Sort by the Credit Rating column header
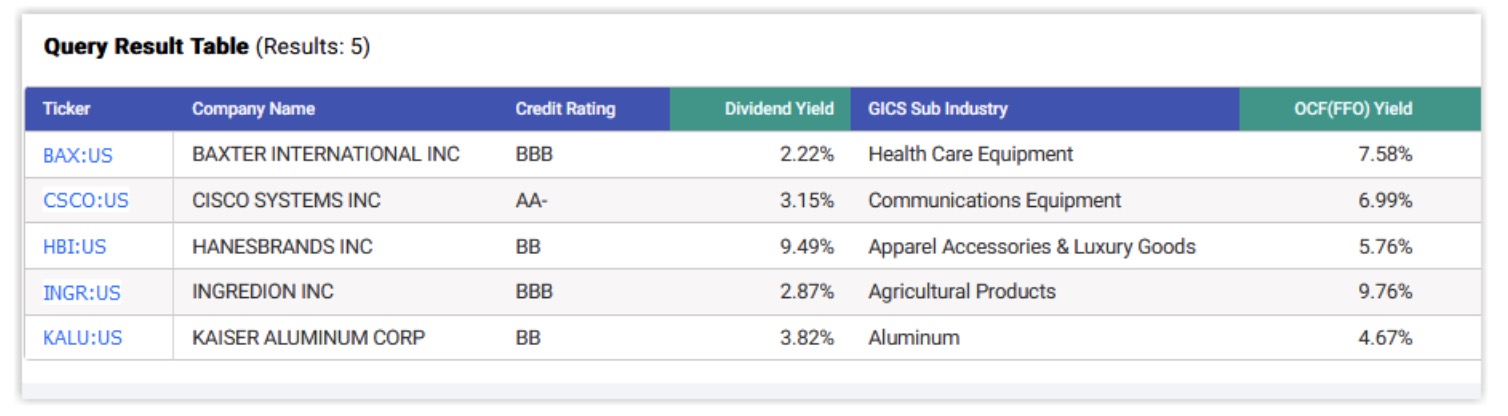This screenshot has width=1508, height=416. (x=565, y=109)
